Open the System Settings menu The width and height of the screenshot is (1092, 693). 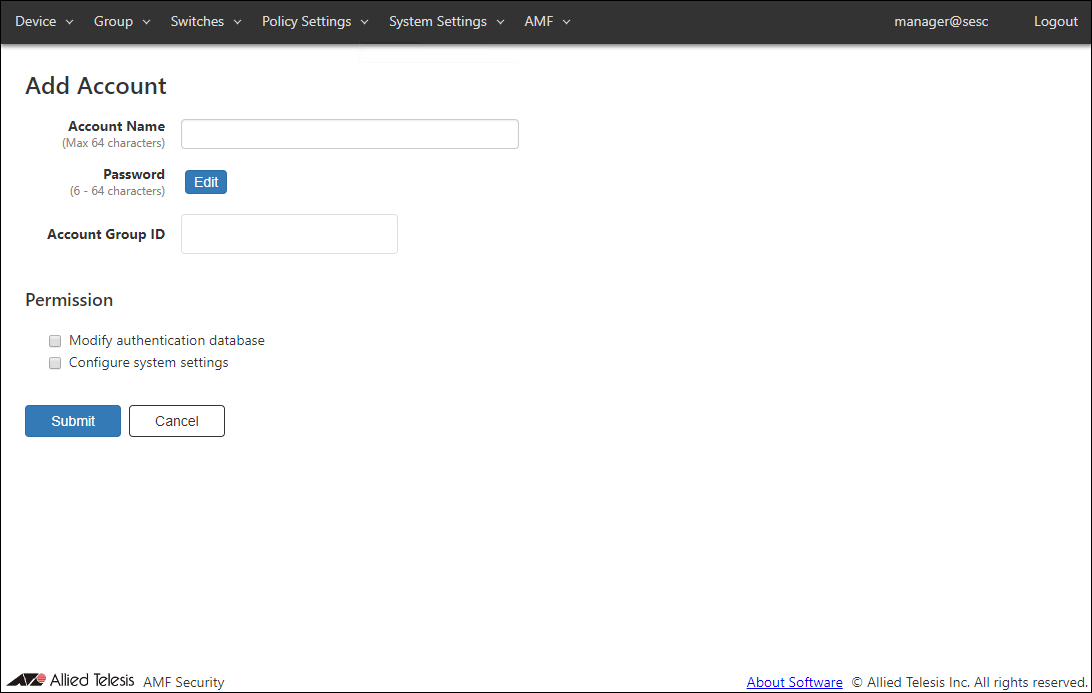click(x=446, y=21)
